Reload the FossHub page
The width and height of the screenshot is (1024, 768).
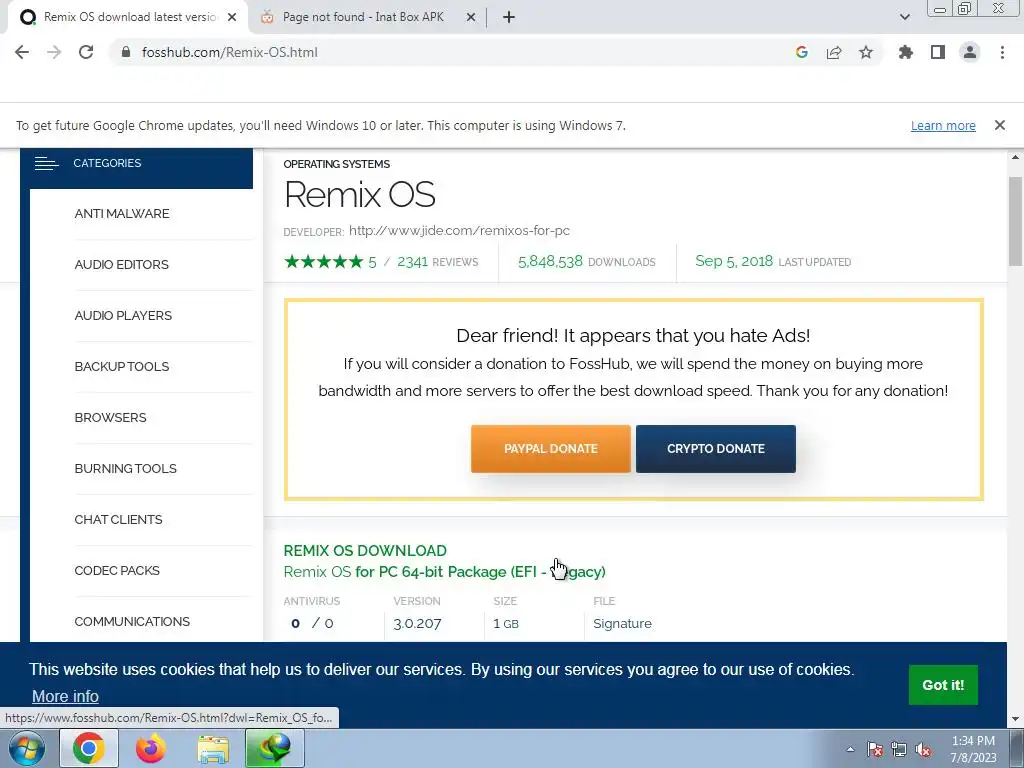pos(86,52)
